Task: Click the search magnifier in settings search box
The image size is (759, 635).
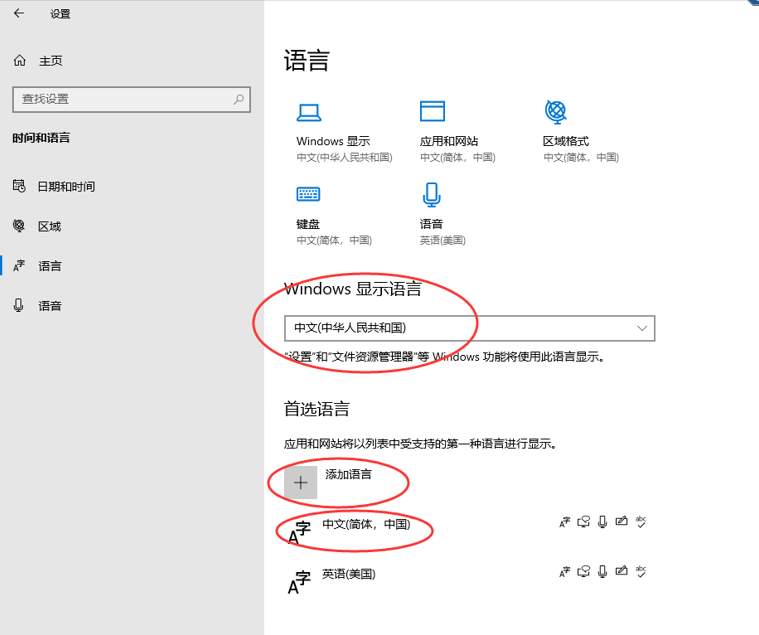Action: (x=239, y=99)
